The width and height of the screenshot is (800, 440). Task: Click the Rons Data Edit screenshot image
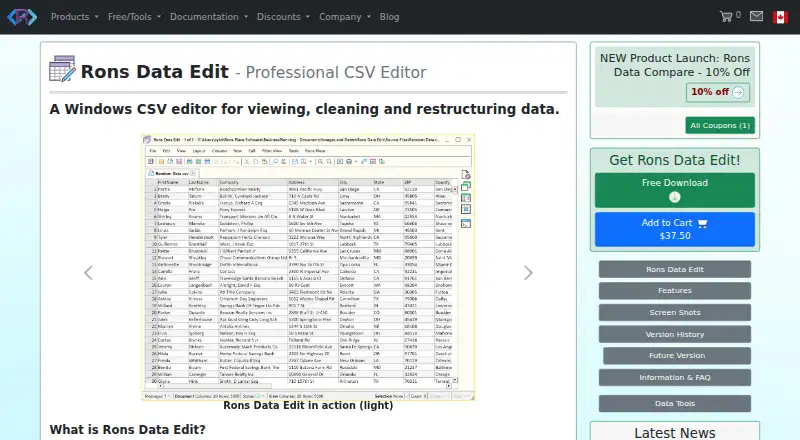coord(308,267)
